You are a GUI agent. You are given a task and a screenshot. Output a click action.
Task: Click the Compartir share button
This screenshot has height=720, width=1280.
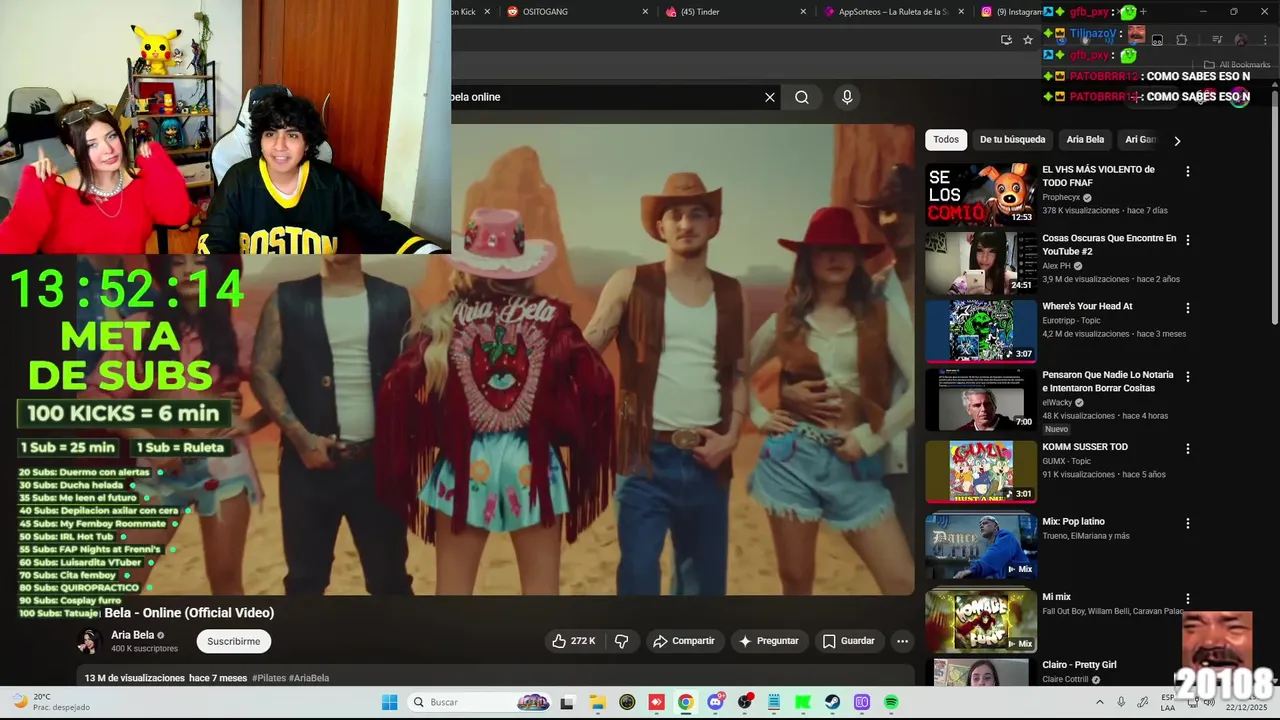pyautogui.click(x=684, y=641)
